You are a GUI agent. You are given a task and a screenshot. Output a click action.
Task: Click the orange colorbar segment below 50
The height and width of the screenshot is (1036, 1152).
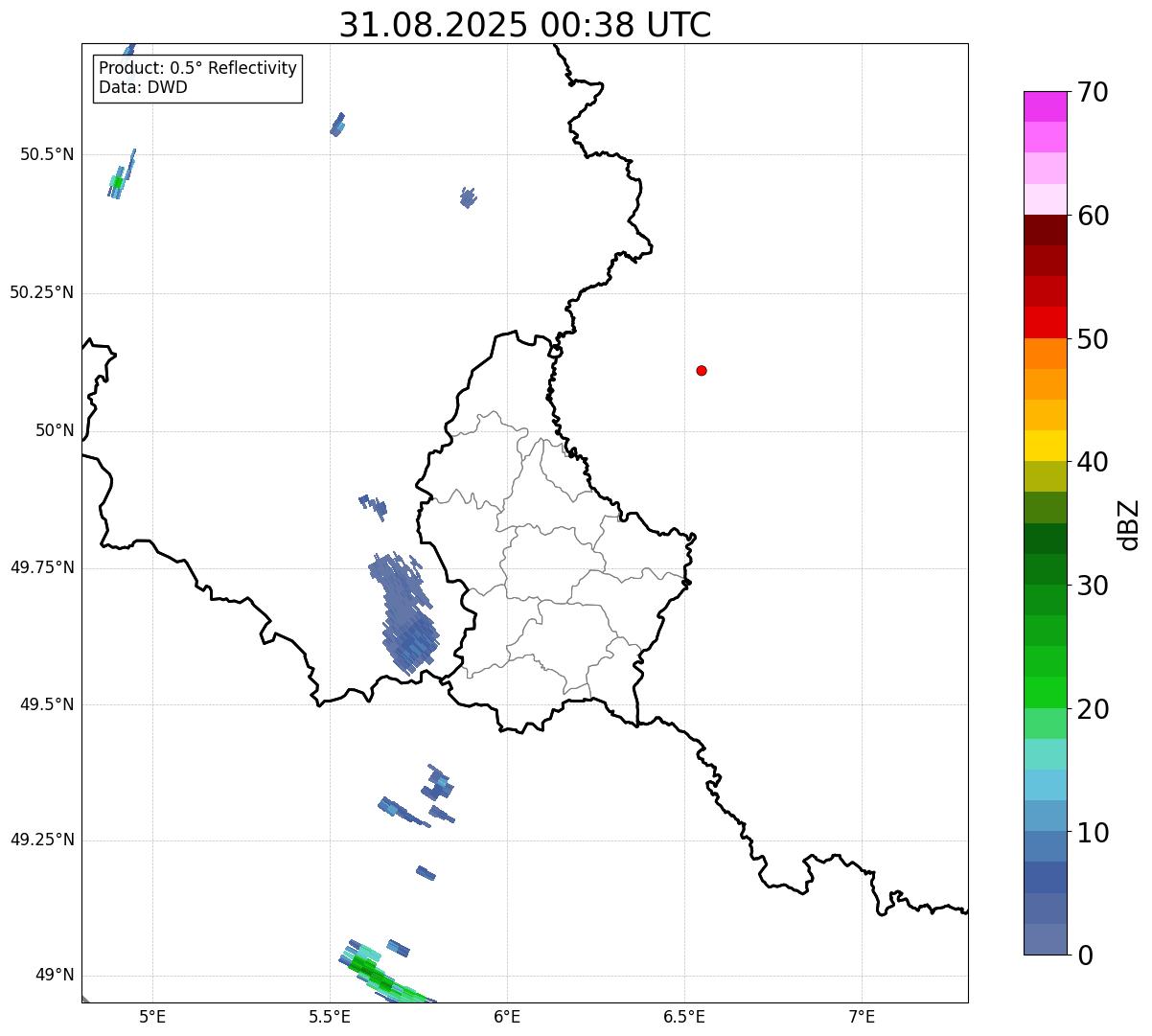tap(1046, 354)
